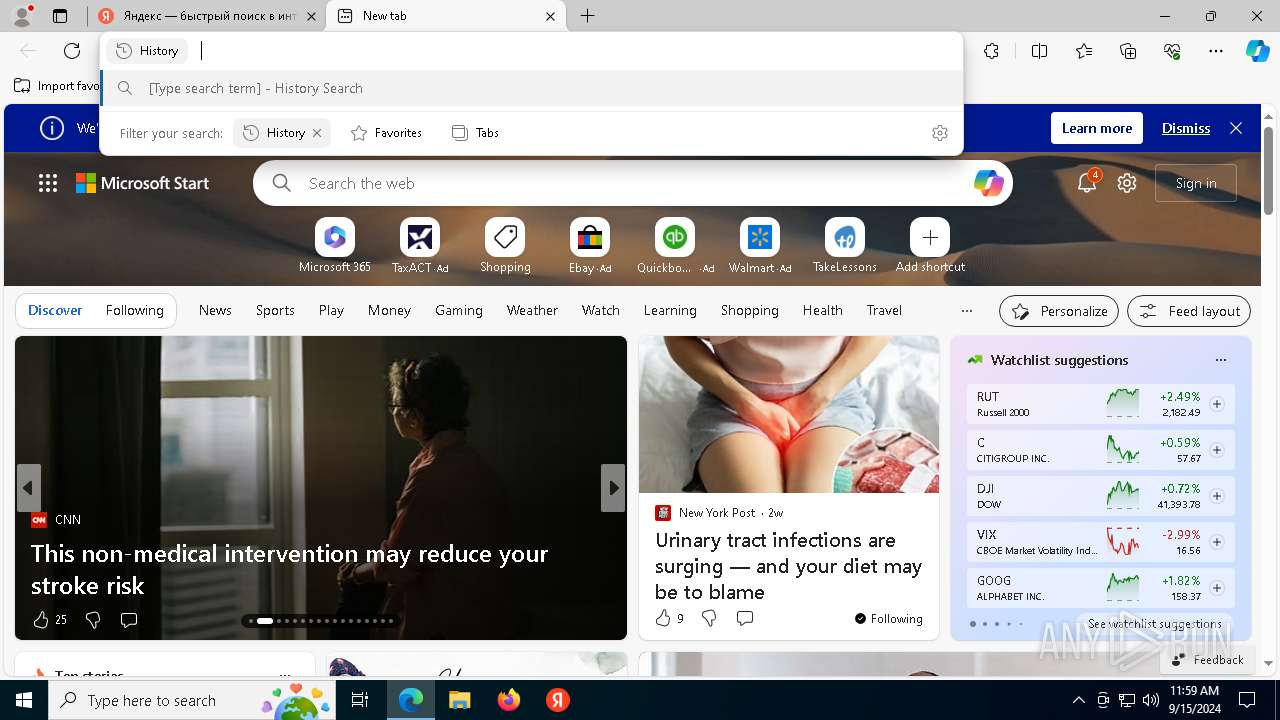Open Copilot sidebar icon
Viewport: 1280px width, 720px height.
tap(1257, 51)
